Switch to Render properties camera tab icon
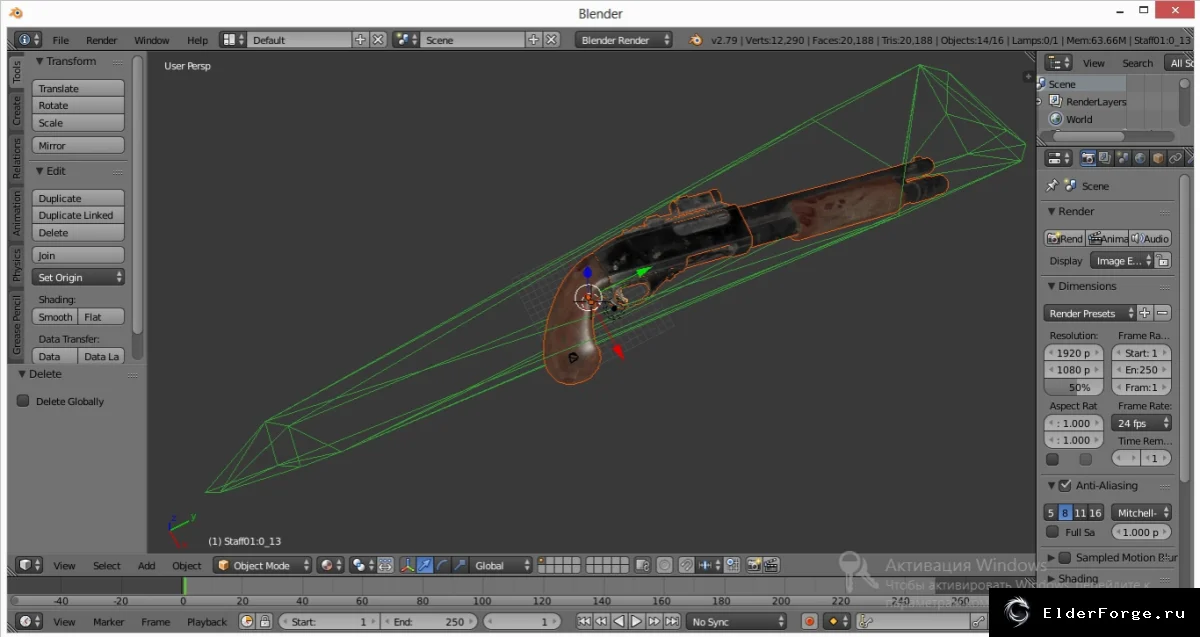The width and height of the screenshot is (1200, 637). pos(1089,158)
